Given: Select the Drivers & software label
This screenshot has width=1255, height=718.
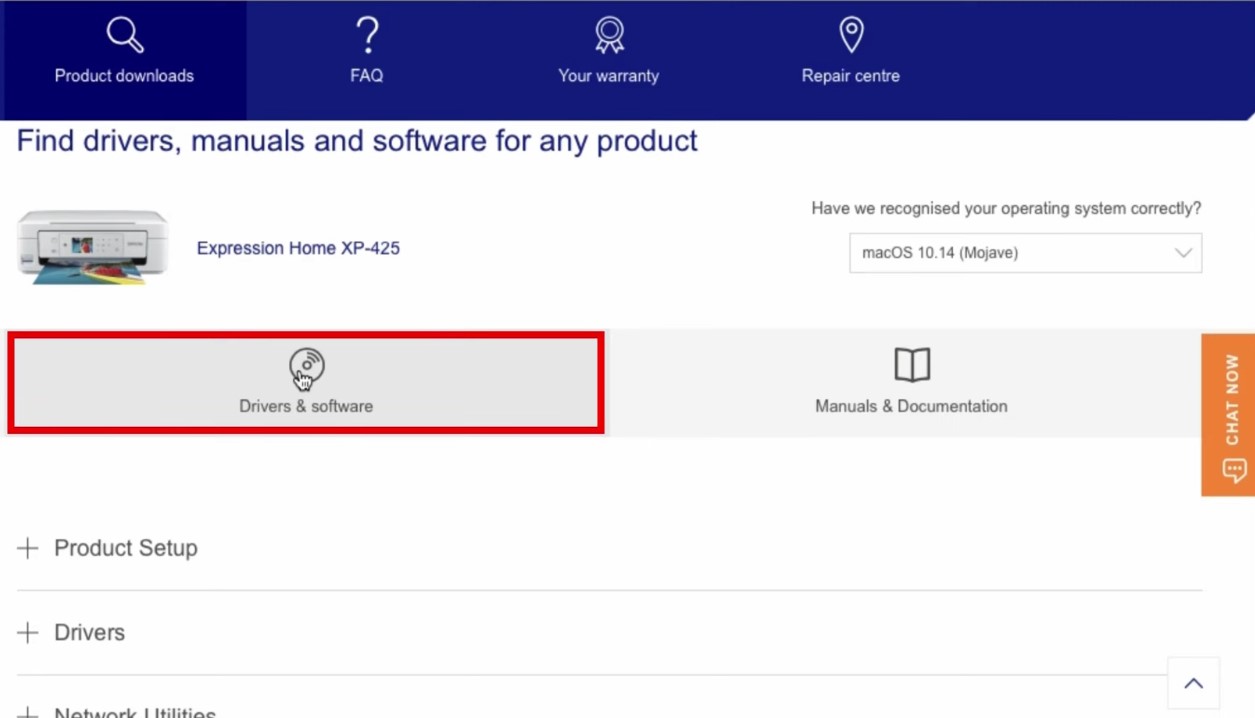Looking at the screenshot, I should pyautogui.click(x=306, y=406).
